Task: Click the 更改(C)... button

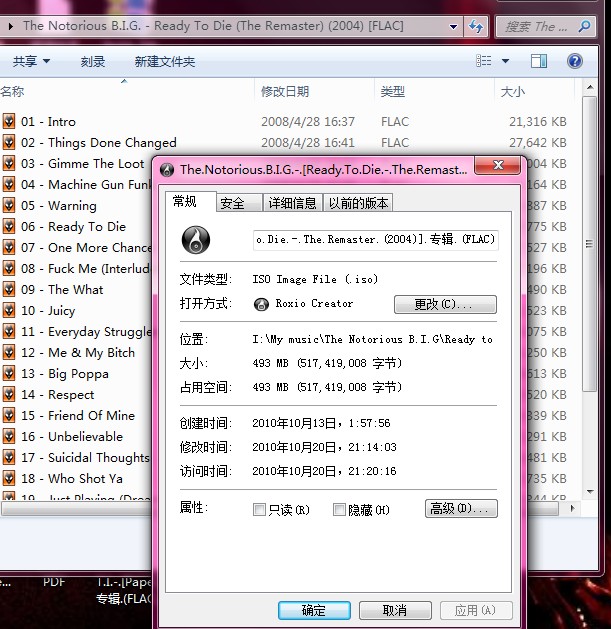Action: point(445,304)
